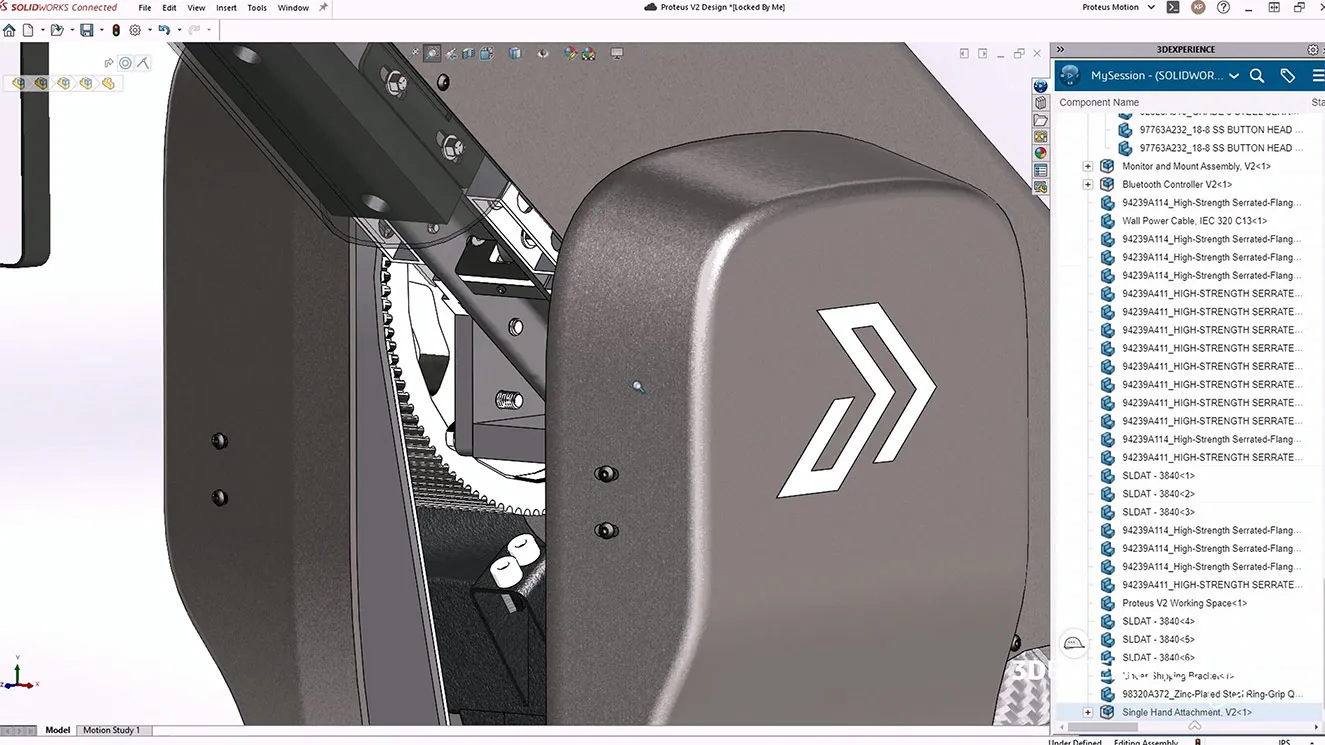Screen dimensions: 1325x745
Task: Select the Section View tool icon
Action: pyautogui.click(x=468, y=54)
